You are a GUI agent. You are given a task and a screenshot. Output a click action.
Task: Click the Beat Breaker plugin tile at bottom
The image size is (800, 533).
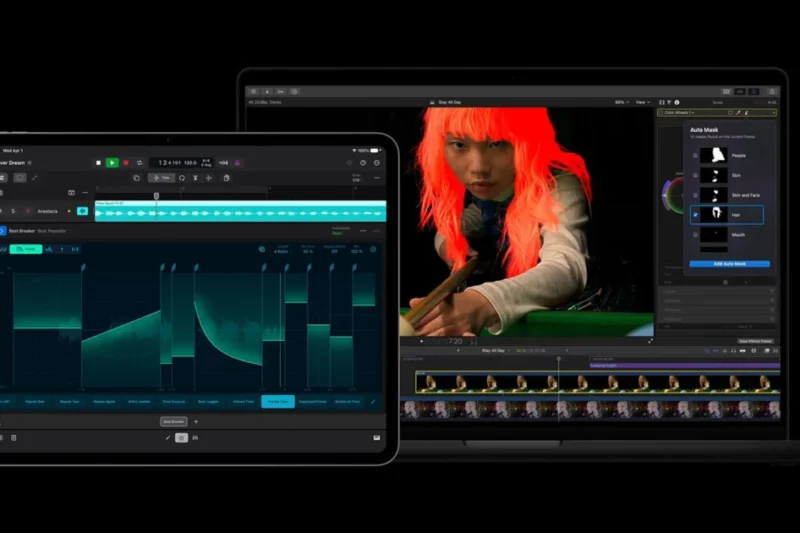pos(174,421)
